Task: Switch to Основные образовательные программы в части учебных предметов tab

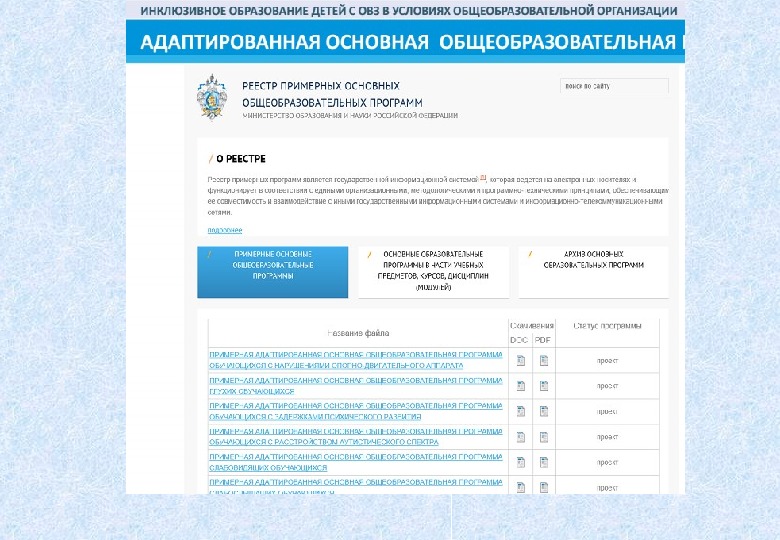Action: pos(433,272)
